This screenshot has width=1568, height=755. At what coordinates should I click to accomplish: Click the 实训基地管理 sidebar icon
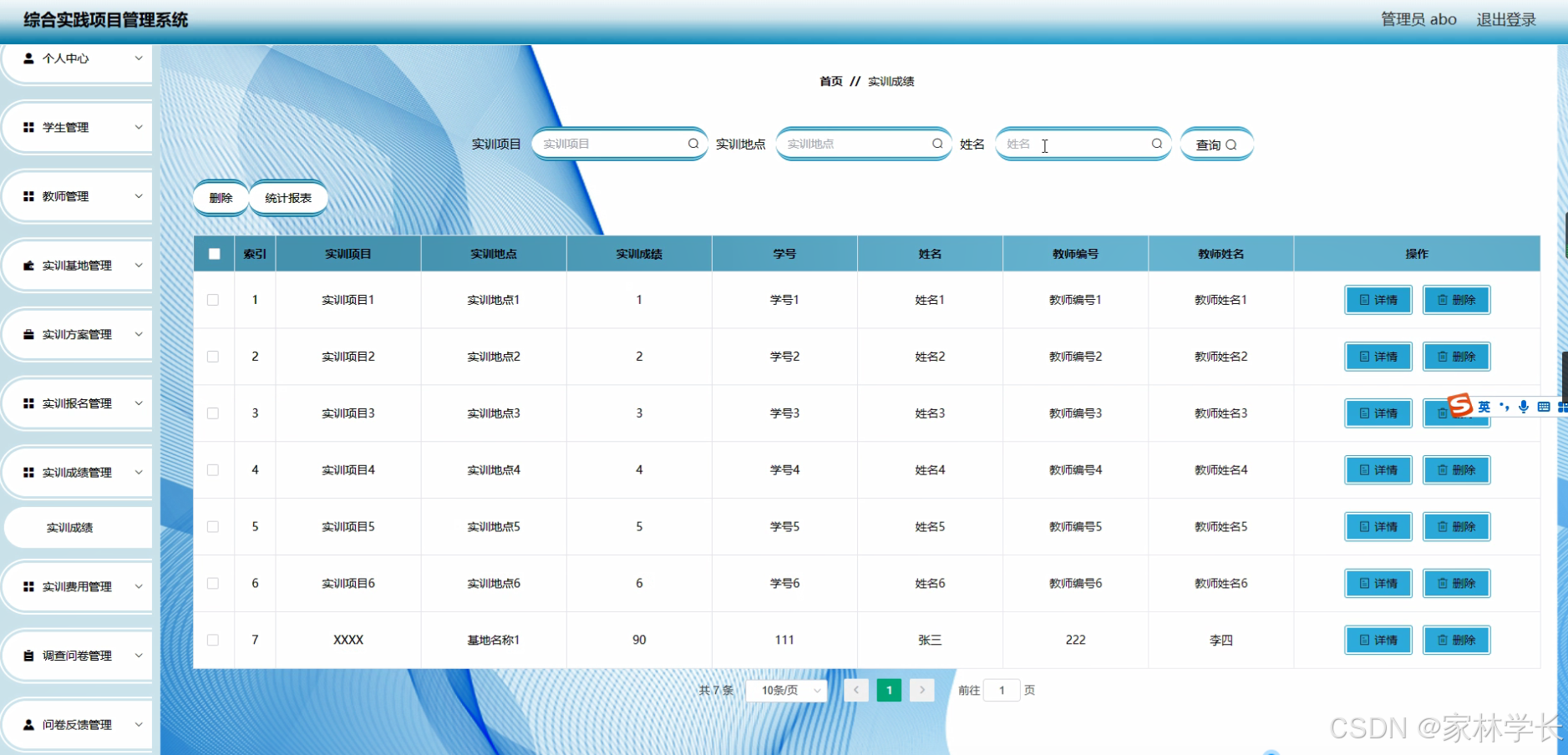28,265
